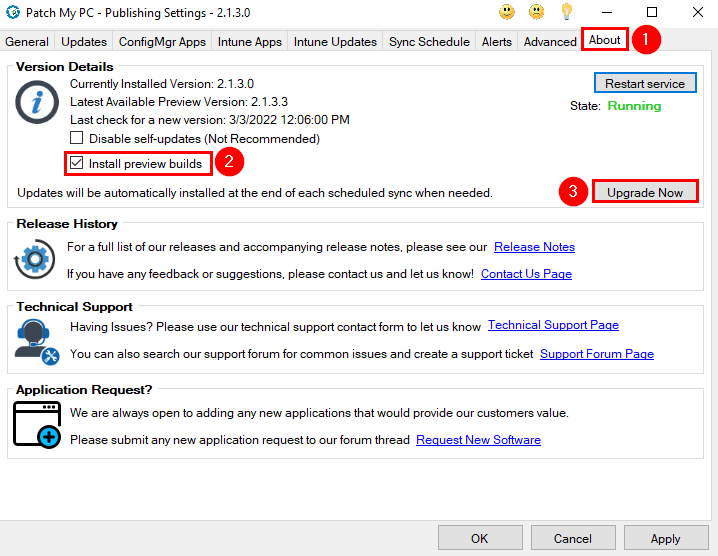The height and width of the screenshot is (556, 718).
Task: Go to the ConfigMgr Apps tab
Action: pyautogui.click(x=162, y=42)
